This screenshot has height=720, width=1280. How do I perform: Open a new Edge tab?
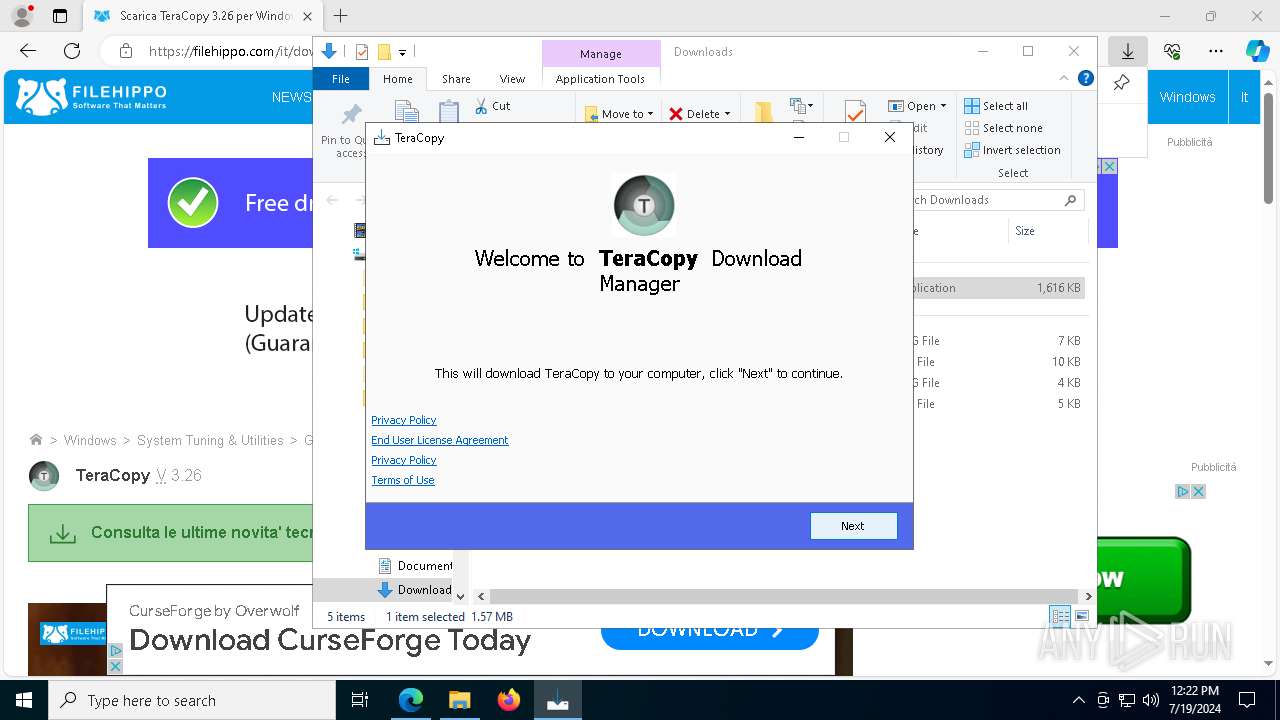pos(341,16)
